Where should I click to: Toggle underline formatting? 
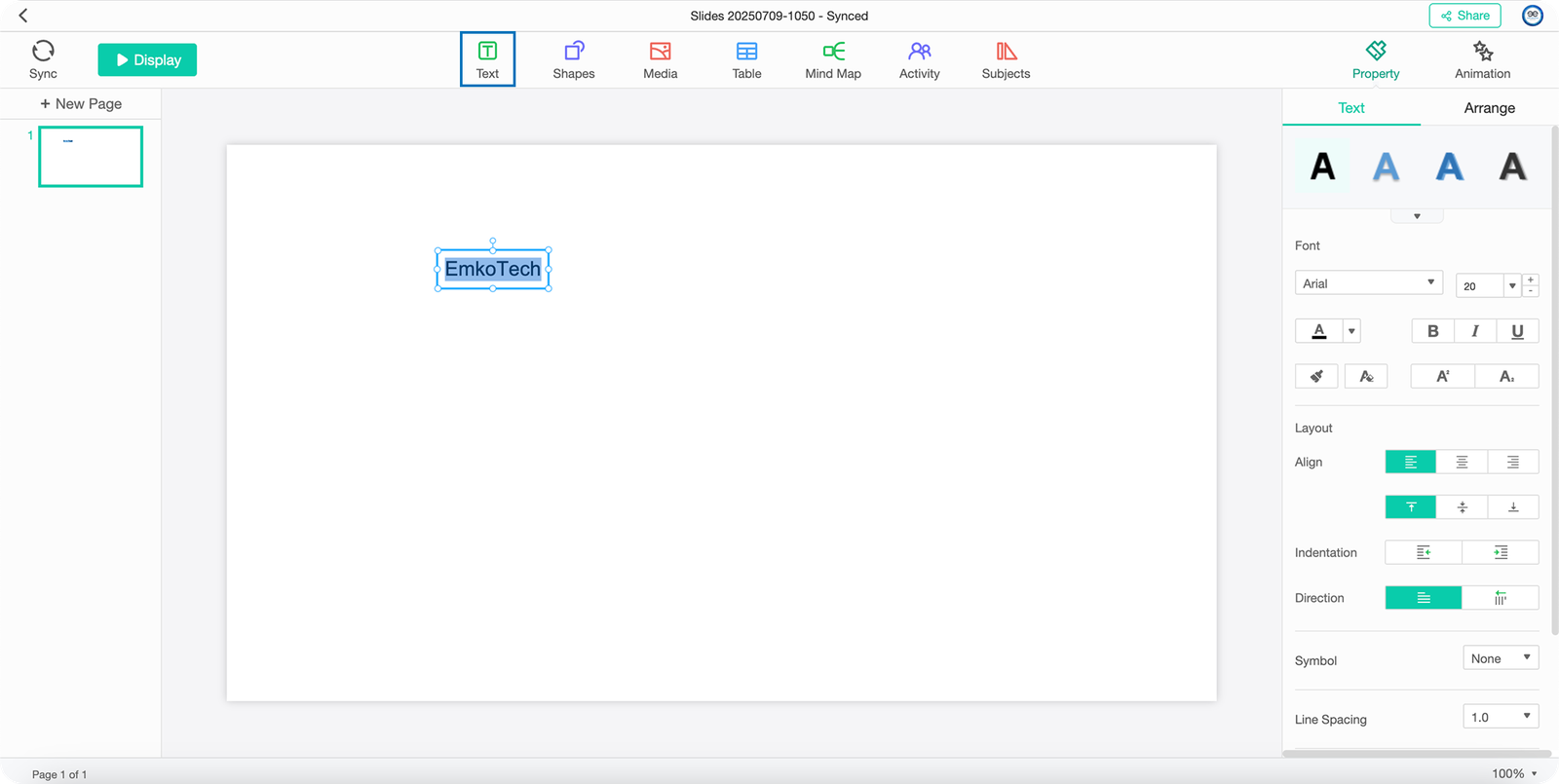point(1517,331)
